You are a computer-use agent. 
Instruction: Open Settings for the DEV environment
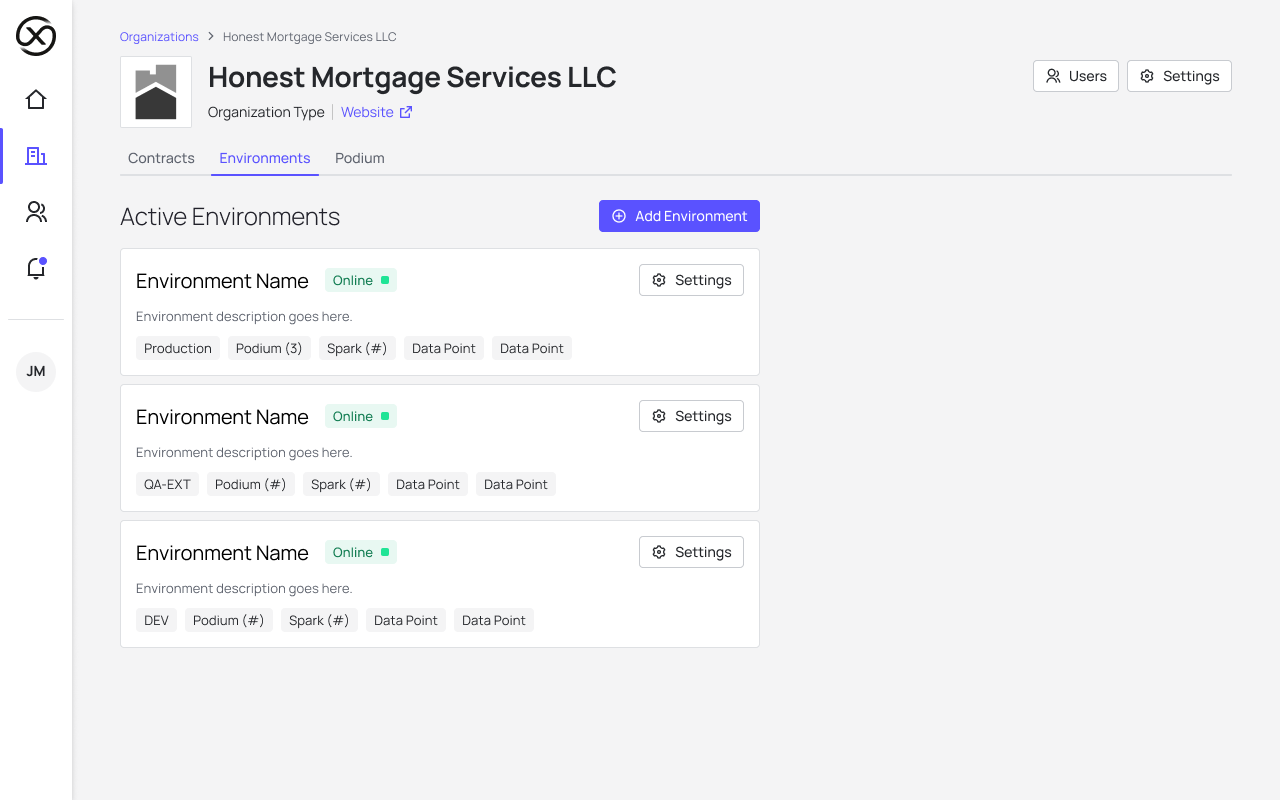691,552
